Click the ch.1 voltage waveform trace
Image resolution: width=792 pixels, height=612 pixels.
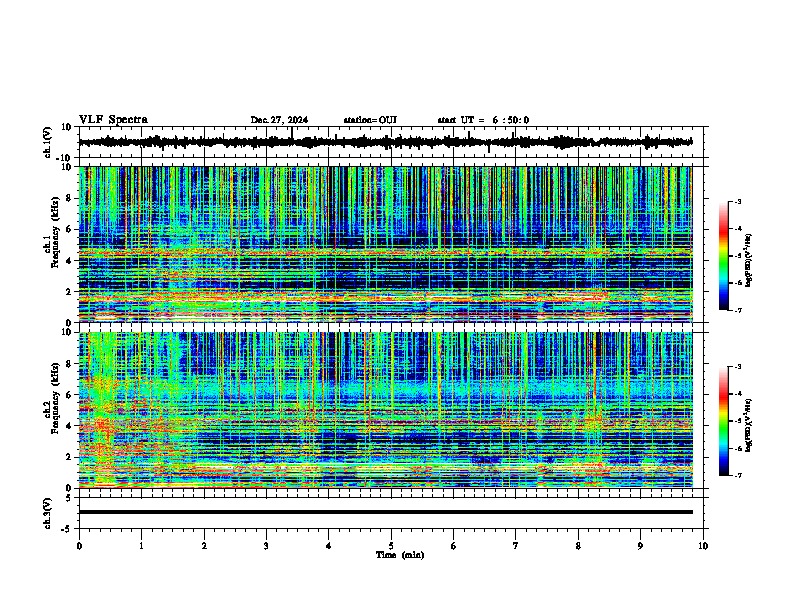coord(385,142)
